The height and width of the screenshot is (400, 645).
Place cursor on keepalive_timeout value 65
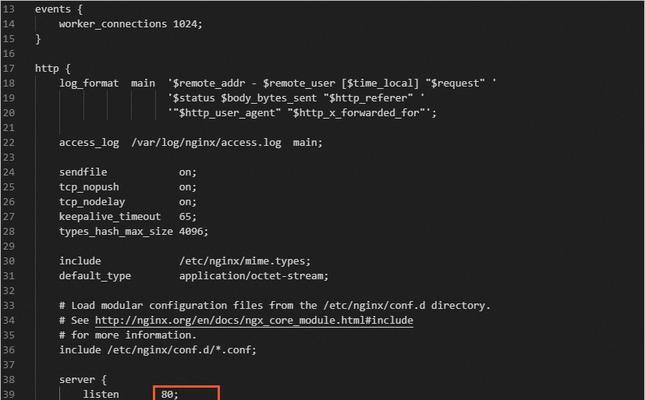(x=188, y=217)
